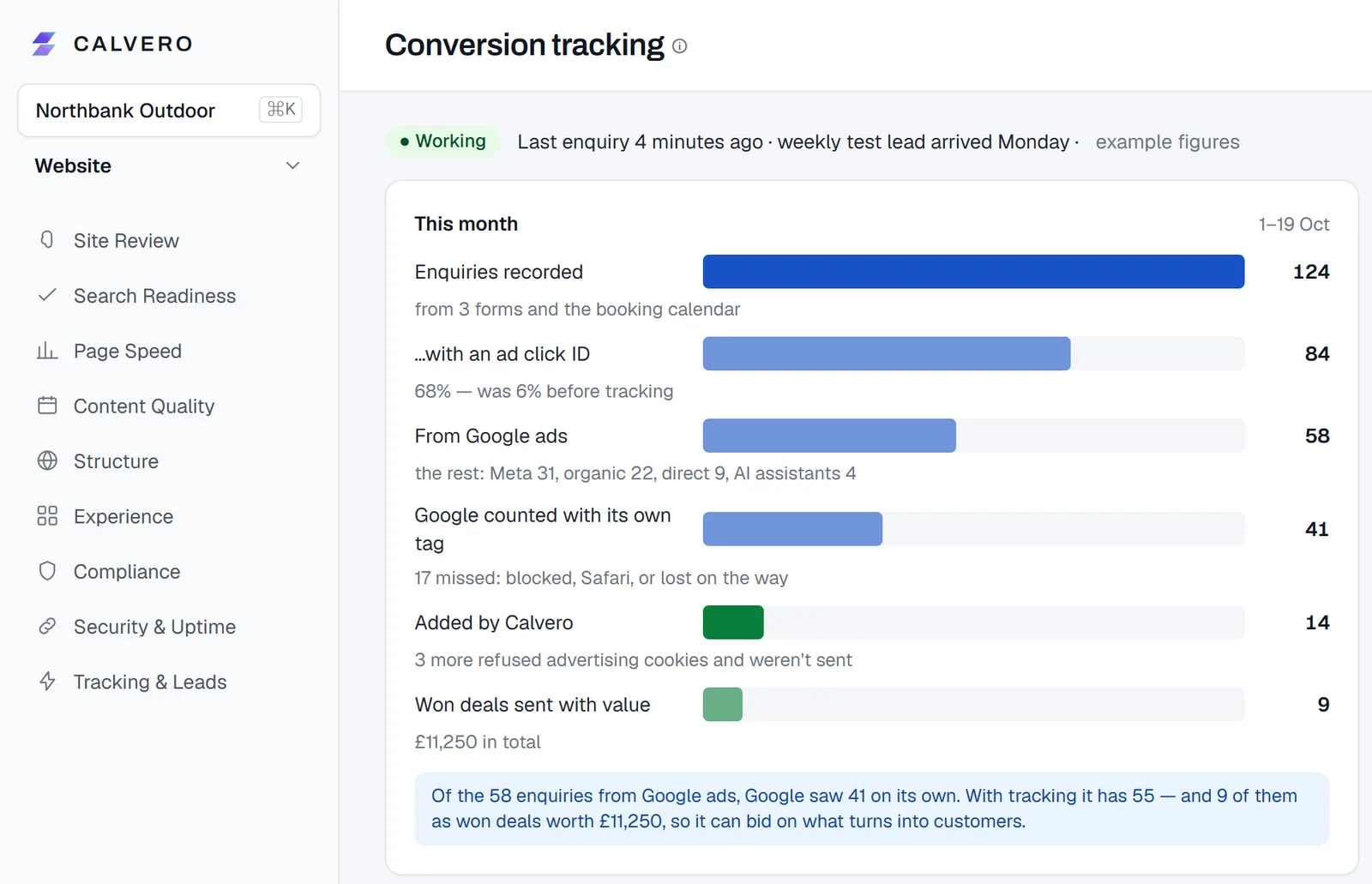The width and height of the screenshot is (1372, 884).
Task: Click the Site Review sidebar icon
Action: pos(47,240)
